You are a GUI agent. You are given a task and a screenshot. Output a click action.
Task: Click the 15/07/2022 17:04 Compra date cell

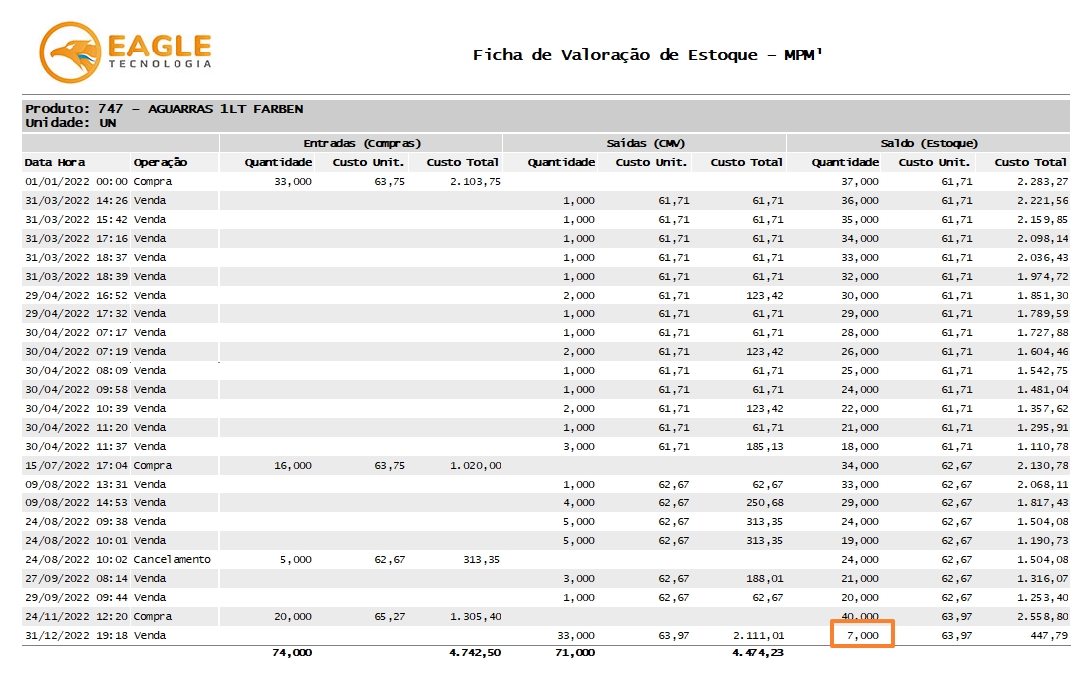[x=76, y=465]
